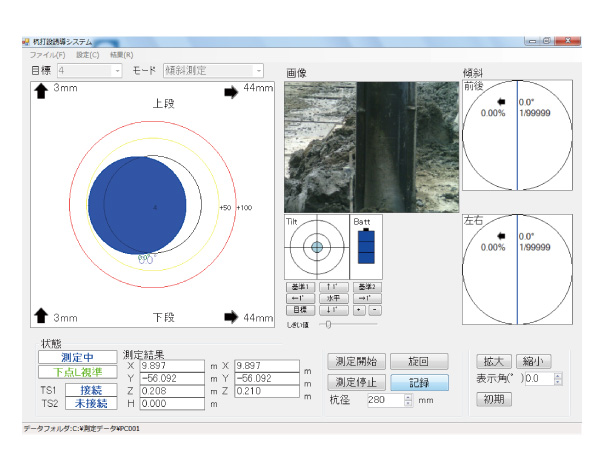Click the しきい値 slider handle
Image resolution: width=600 pixels, height=470 pixels.
328,325
